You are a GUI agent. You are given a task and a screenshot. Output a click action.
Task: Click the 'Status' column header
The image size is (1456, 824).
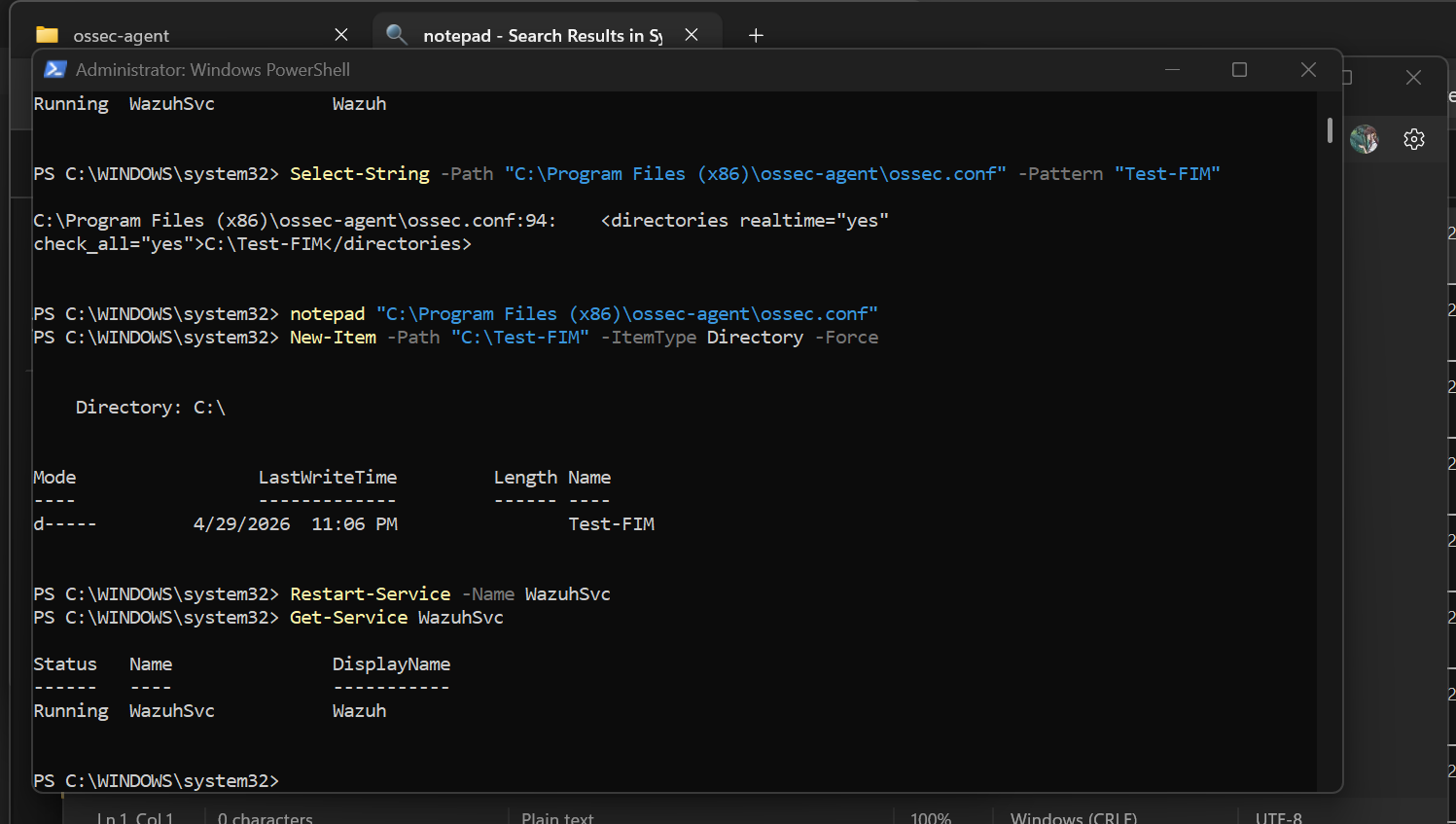pos(65,663)
